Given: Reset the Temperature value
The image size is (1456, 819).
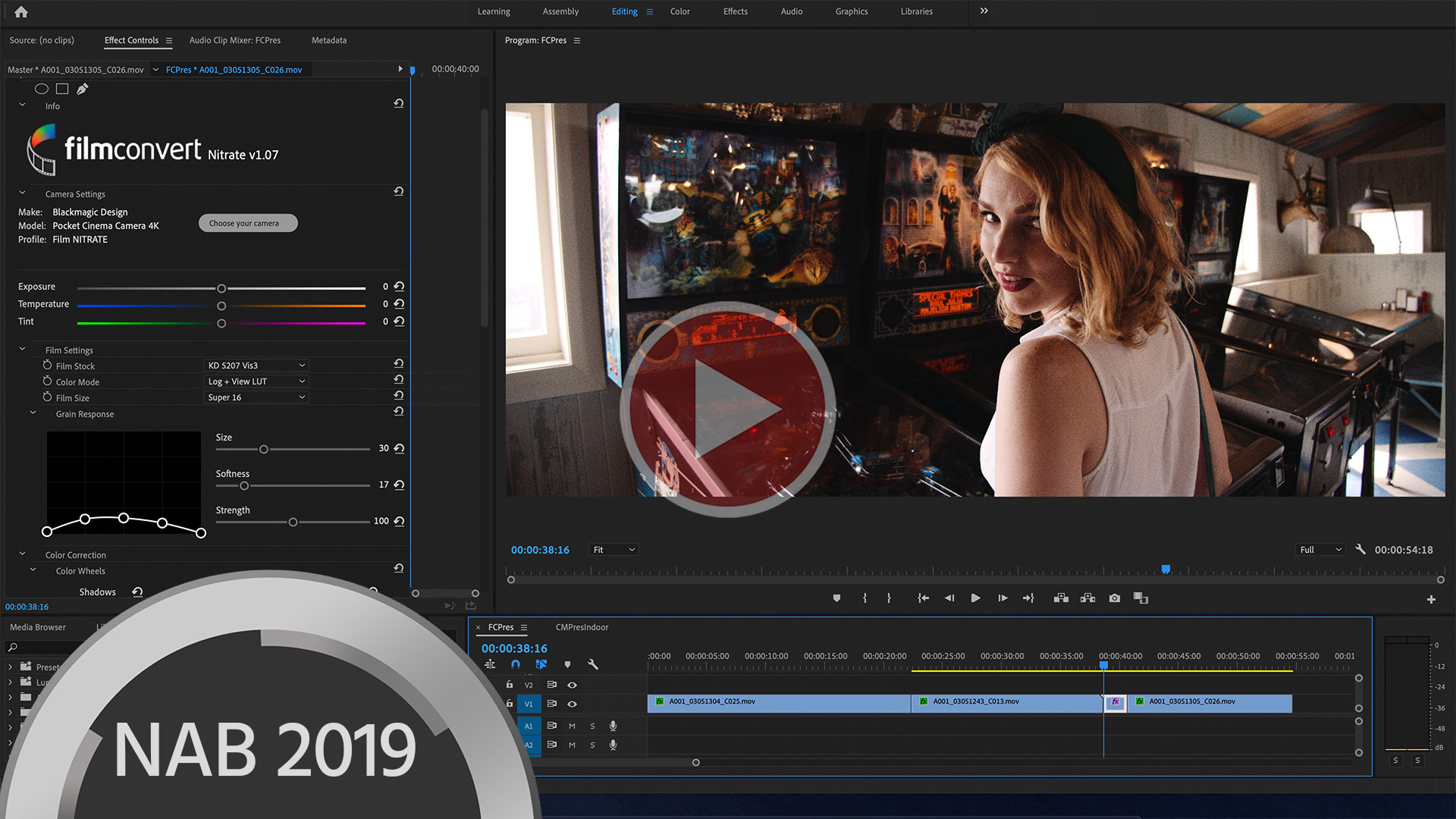Looking at the screenshot, I should click(399, 304).
